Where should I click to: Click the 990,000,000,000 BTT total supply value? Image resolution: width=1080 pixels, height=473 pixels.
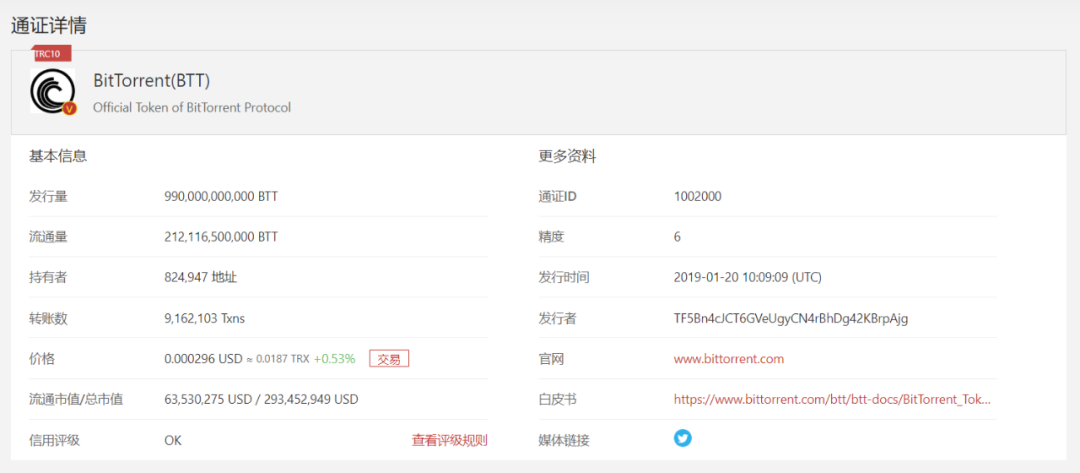[x=221, y=196]
